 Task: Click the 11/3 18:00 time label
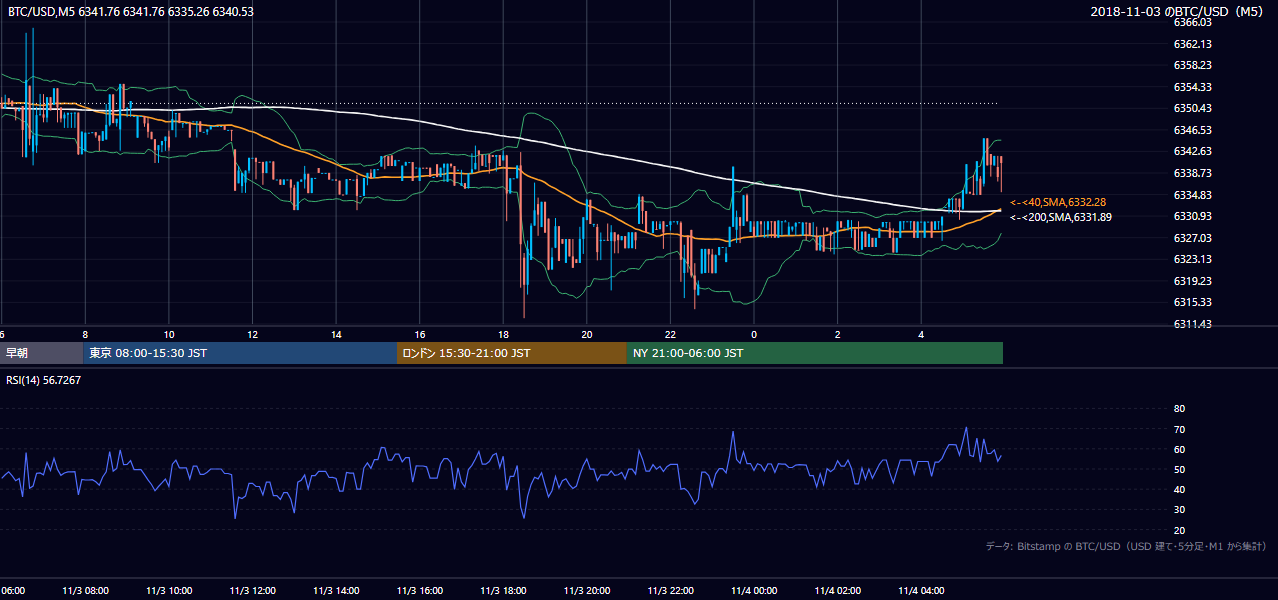[x=503, y=591]
